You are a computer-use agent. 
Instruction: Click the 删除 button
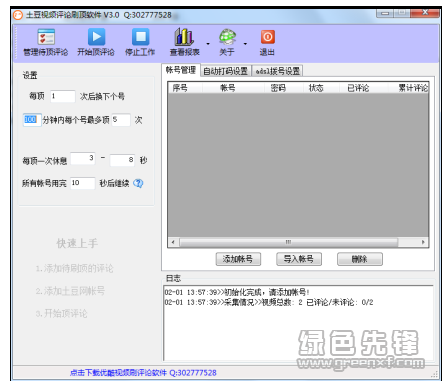tap(360, 259)
